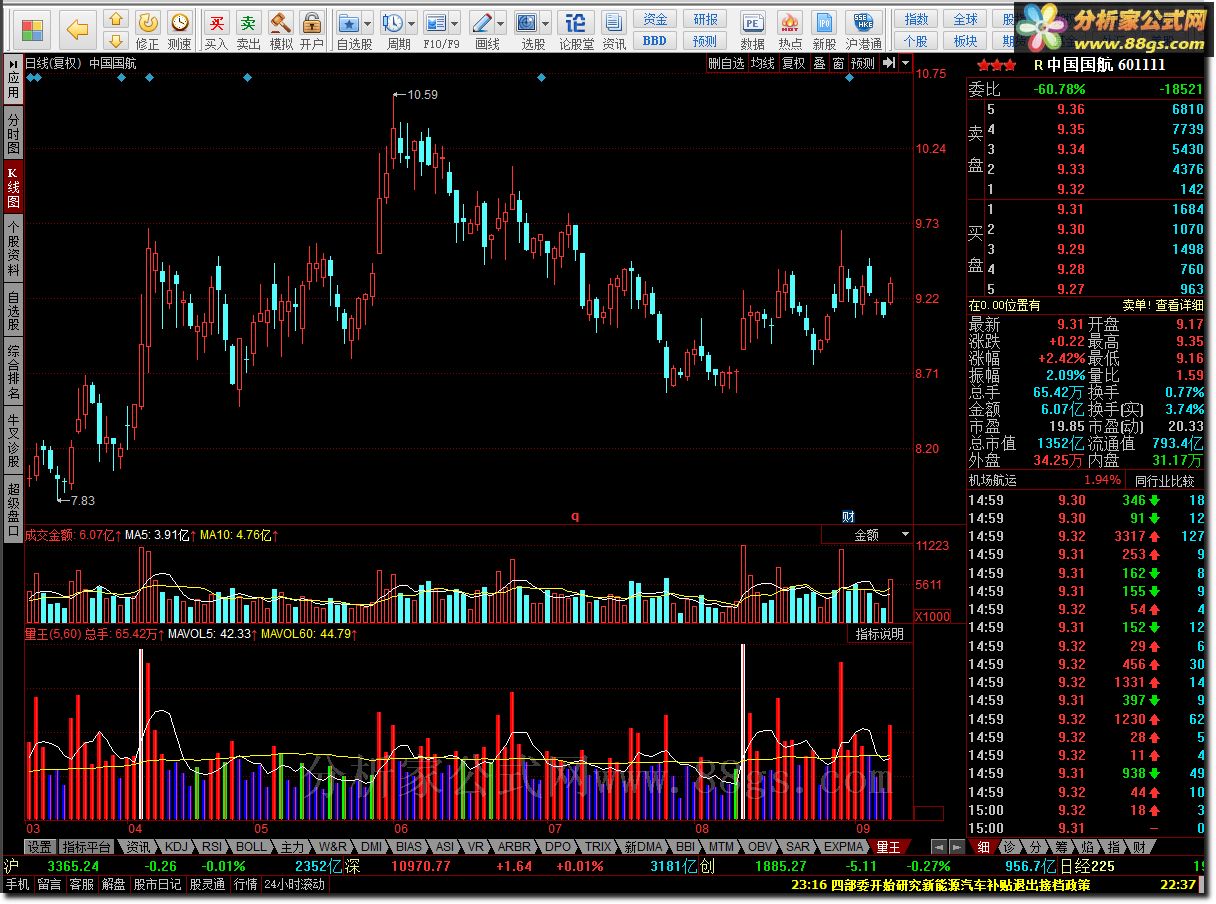This screenshot has height=904, width=1216.
Task: Click the colorful home grid icon
Action: tap(32, 29)
